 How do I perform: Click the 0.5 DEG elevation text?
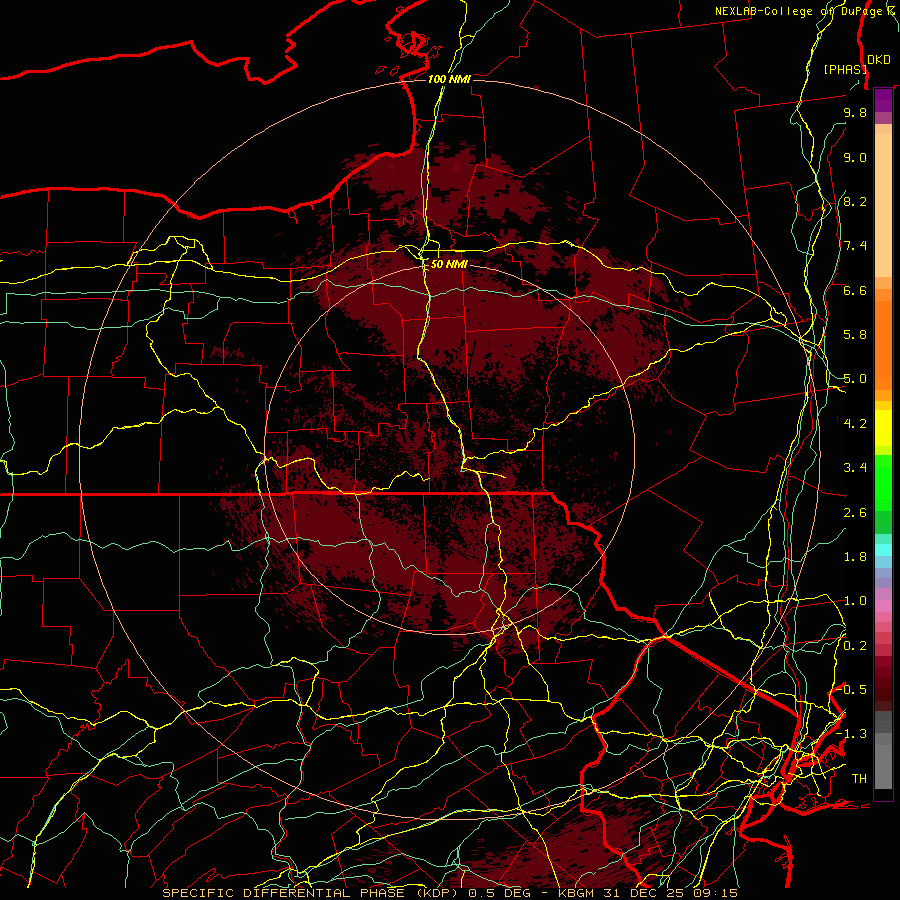coord(500,893)
